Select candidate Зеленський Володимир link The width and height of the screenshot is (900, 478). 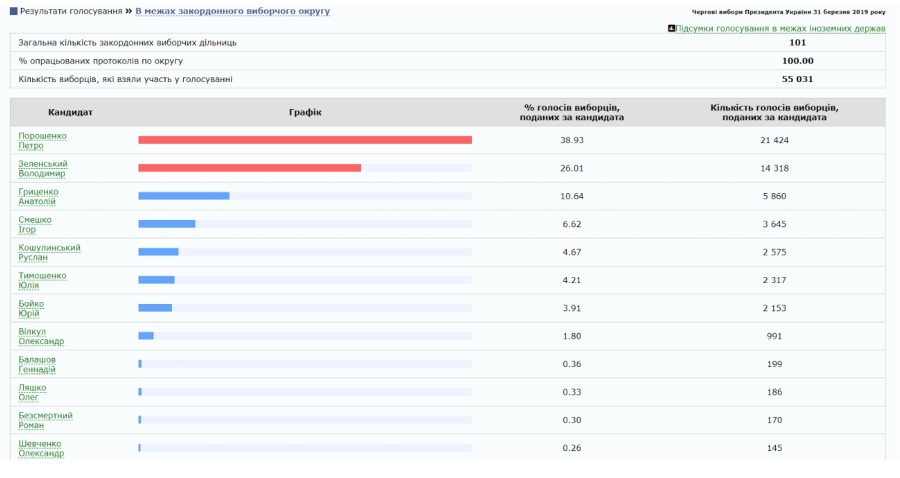[x=42, y=168]
